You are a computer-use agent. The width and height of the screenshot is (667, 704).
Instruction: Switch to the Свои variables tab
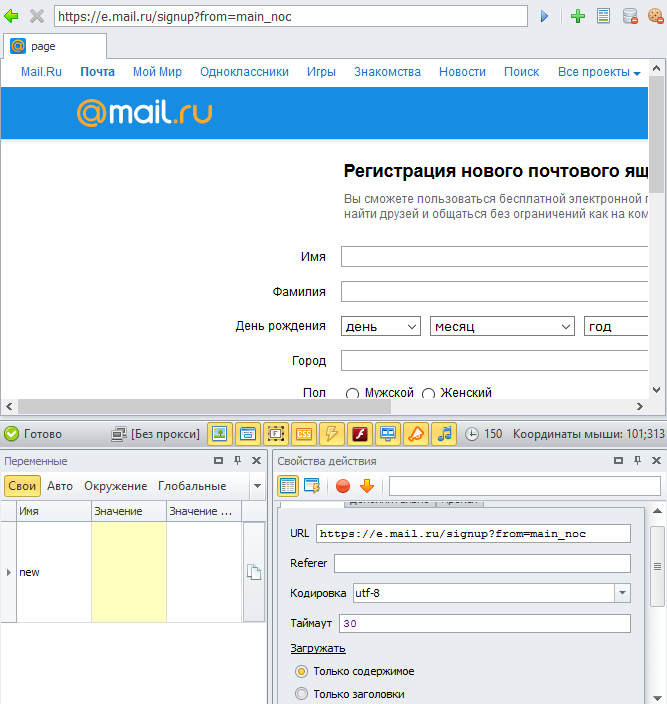click(22, 486)
